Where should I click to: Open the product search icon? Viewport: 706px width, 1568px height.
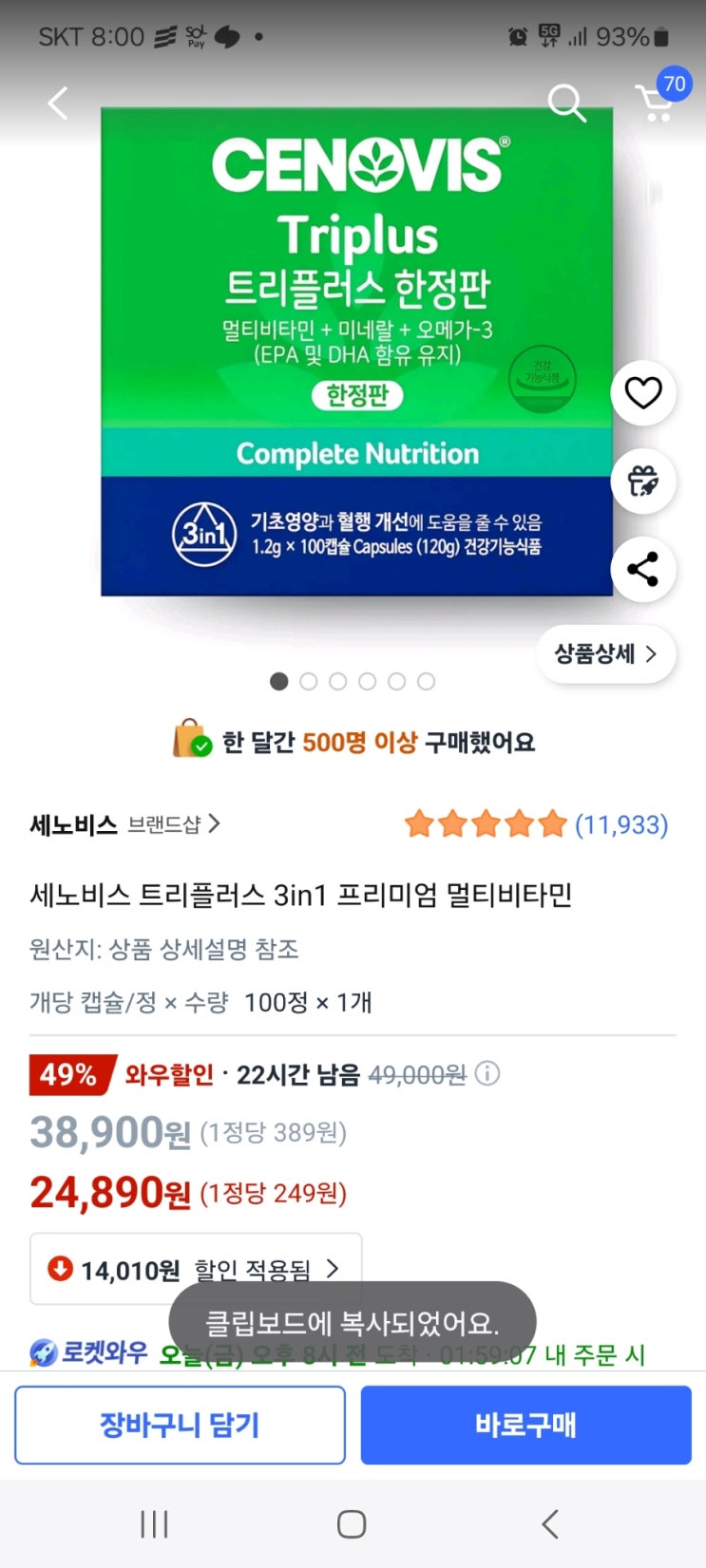tap(566, 103)
